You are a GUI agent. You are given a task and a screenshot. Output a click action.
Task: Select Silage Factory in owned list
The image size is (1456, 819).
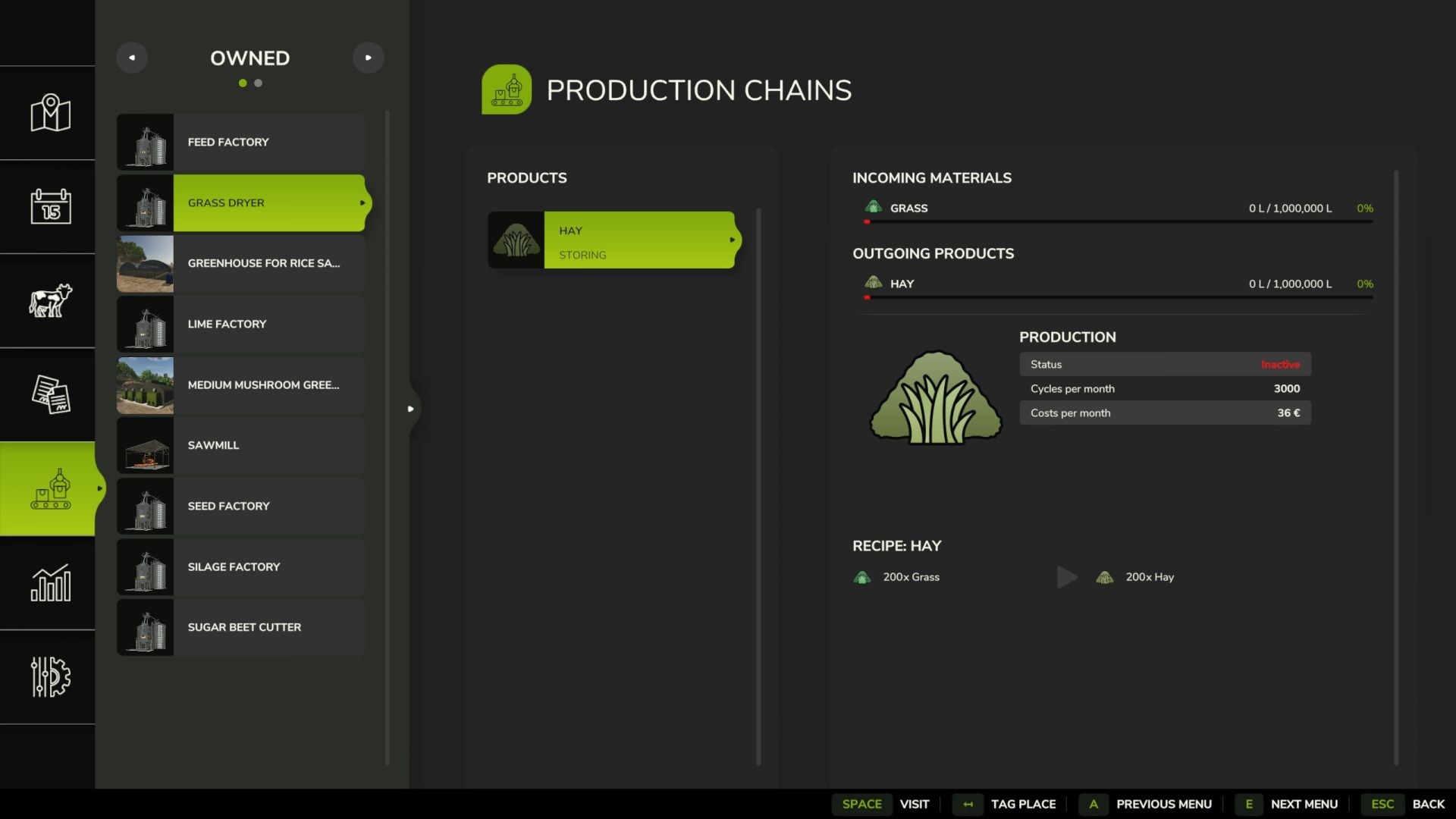pos(241,567)
